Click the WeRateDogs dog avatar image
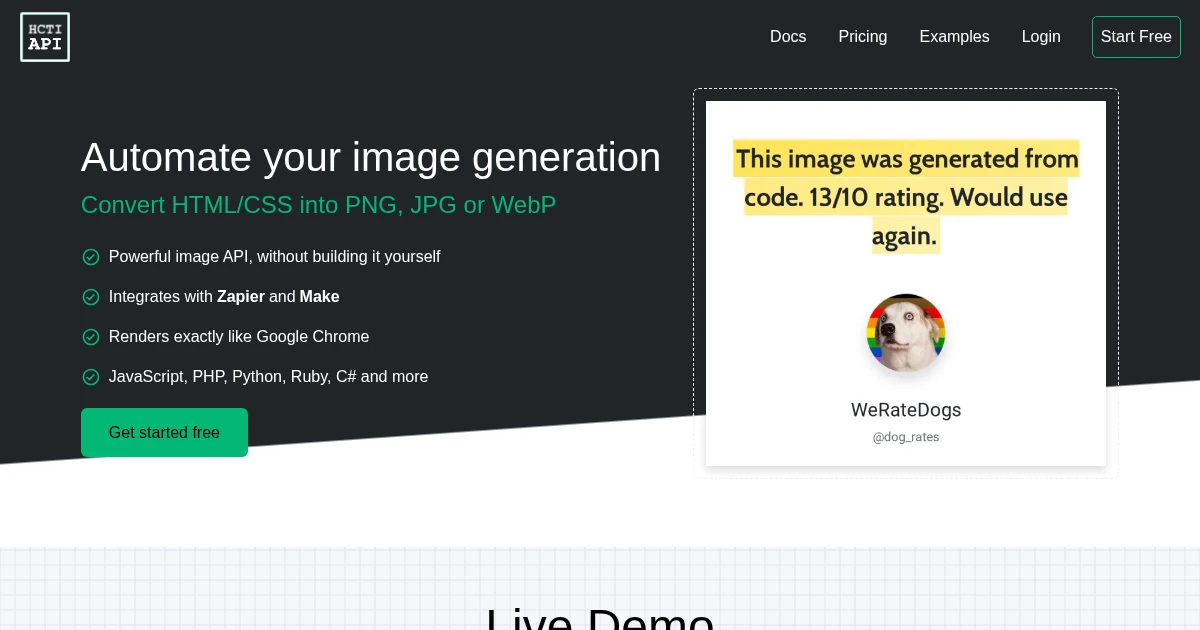Screen dimensions: 1200x630 tap(906, 333)
